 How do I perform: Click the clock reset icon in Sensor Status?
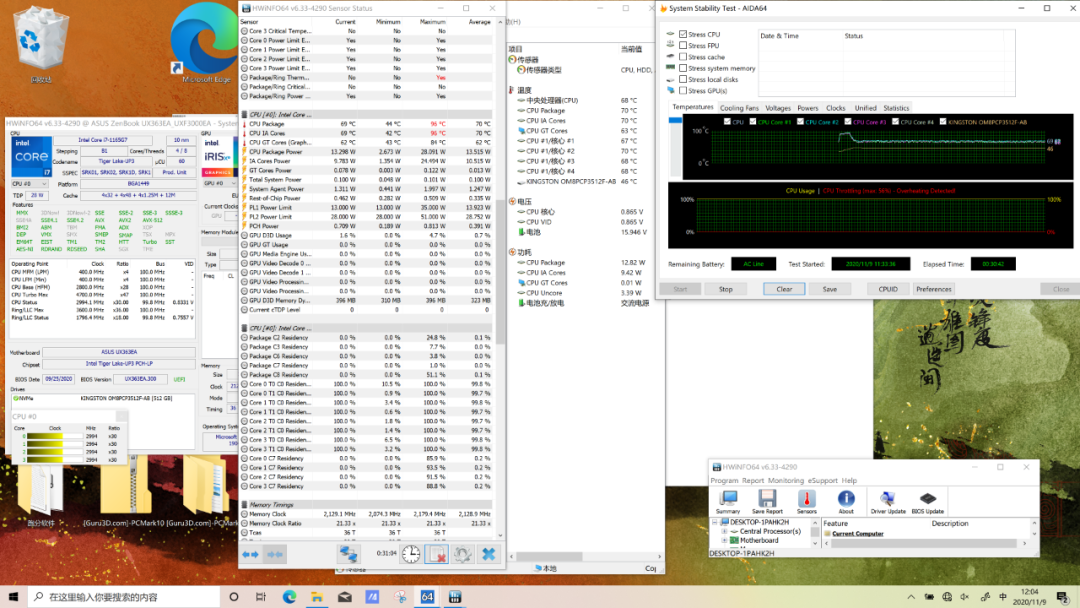[411, 553]
